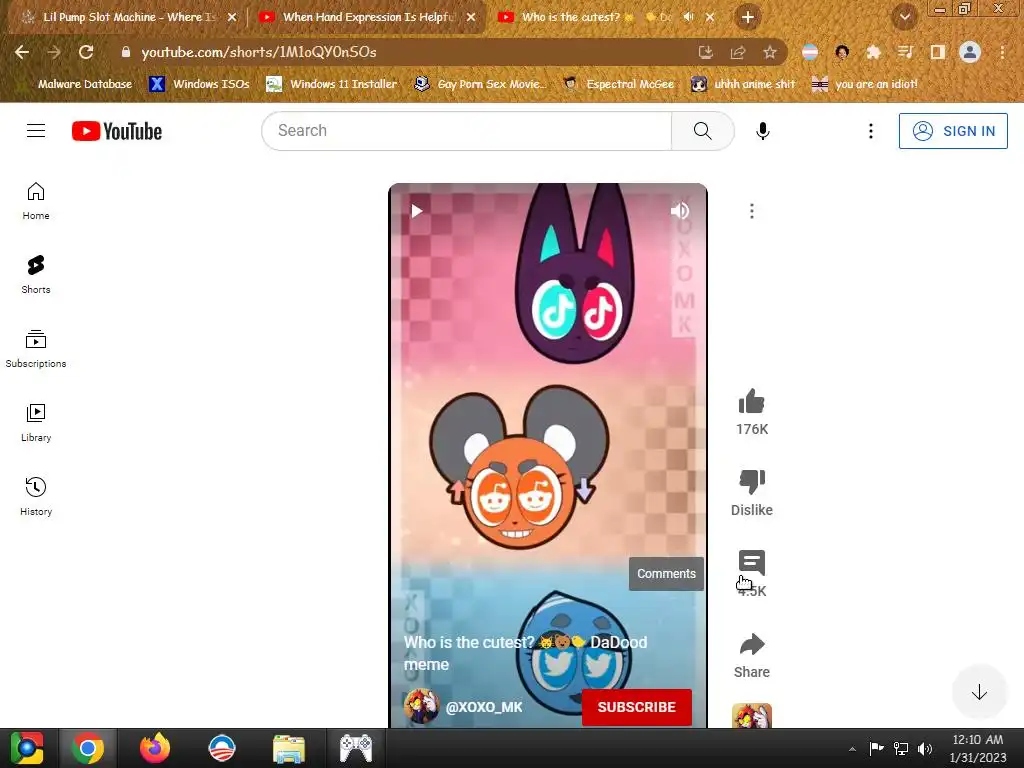Open the short's three-dot options menu
Viewport: 1024px width, 768px height.
coord(752,211)
